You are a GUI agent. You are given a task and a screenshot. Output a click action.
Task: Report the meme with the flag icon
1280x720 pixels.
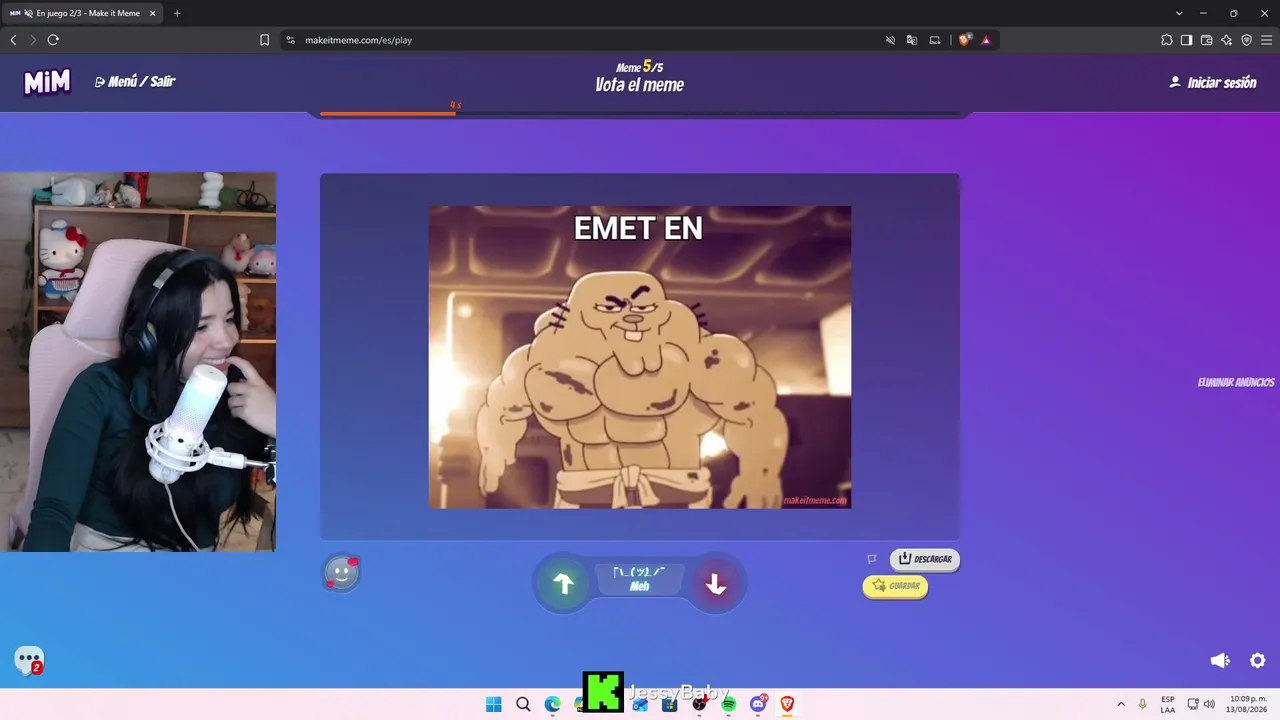(872, 559)
